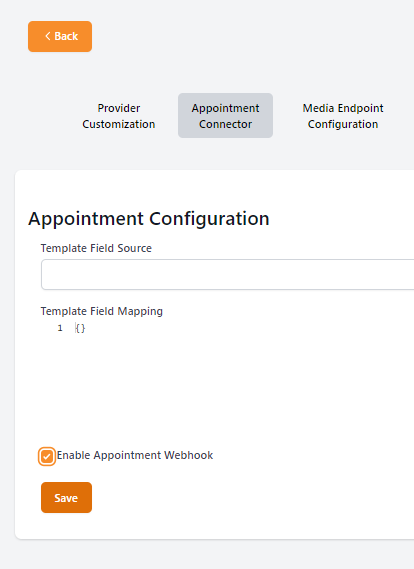Click the Enable Appointment Webhook label text
Image resolution: width=414 pixels, height=569 pixels.
(135, 455)
